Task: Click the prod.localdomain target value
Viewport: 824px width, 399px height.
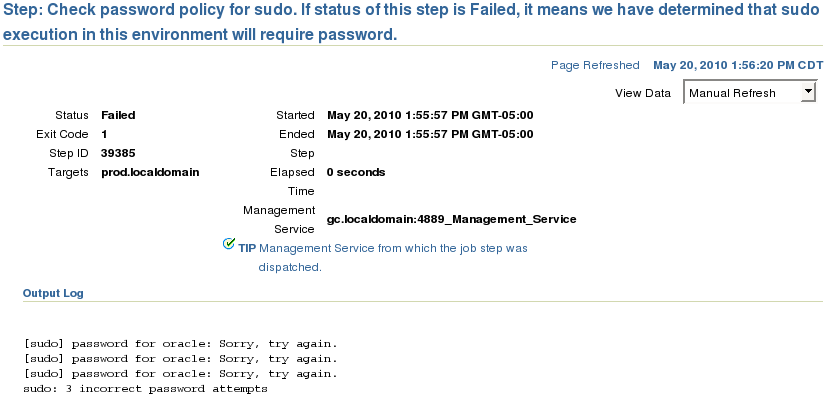Action: coord(150,172)
